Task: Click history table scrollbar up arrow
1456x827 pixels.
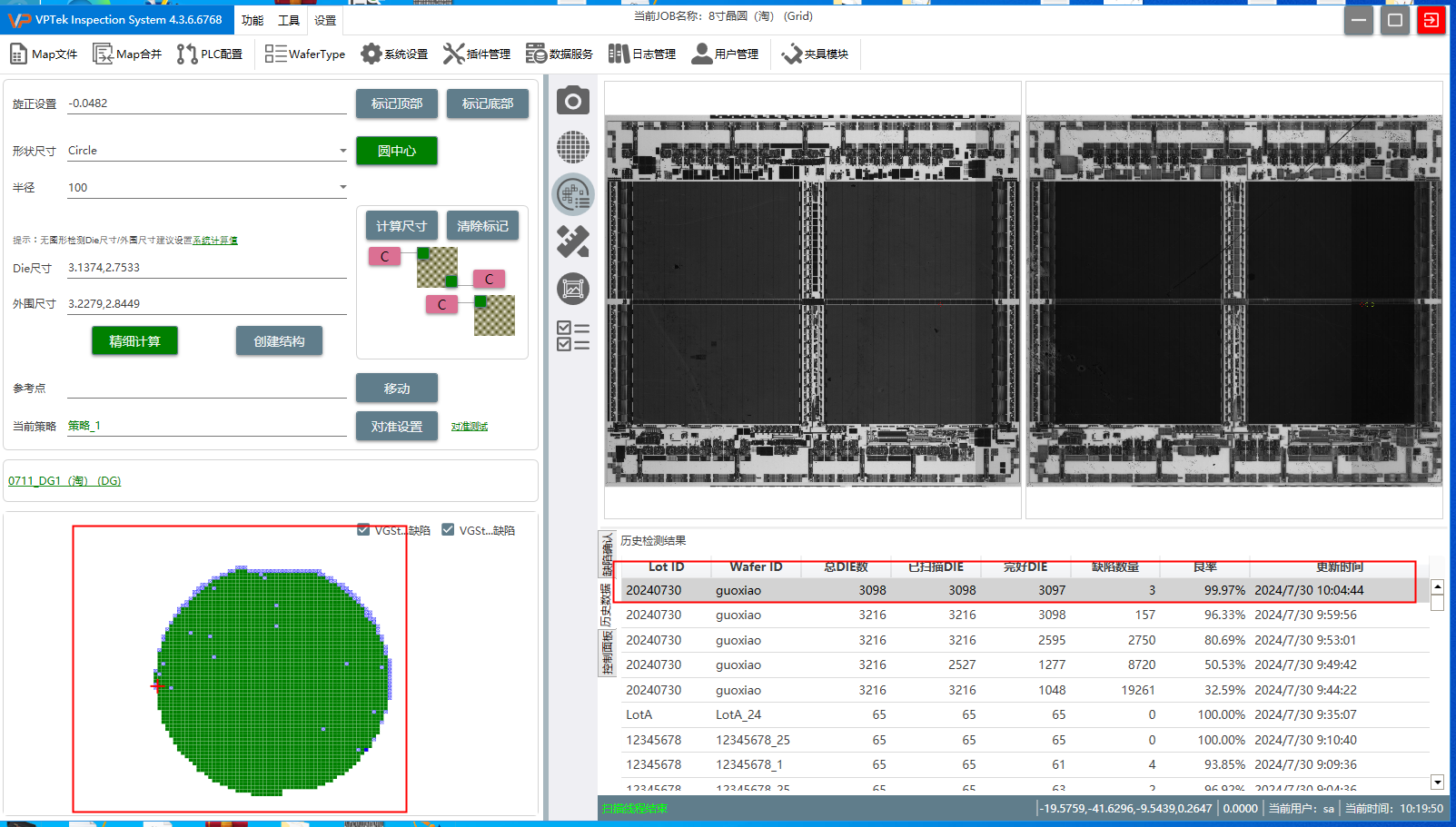Action: click(1437, 587)
